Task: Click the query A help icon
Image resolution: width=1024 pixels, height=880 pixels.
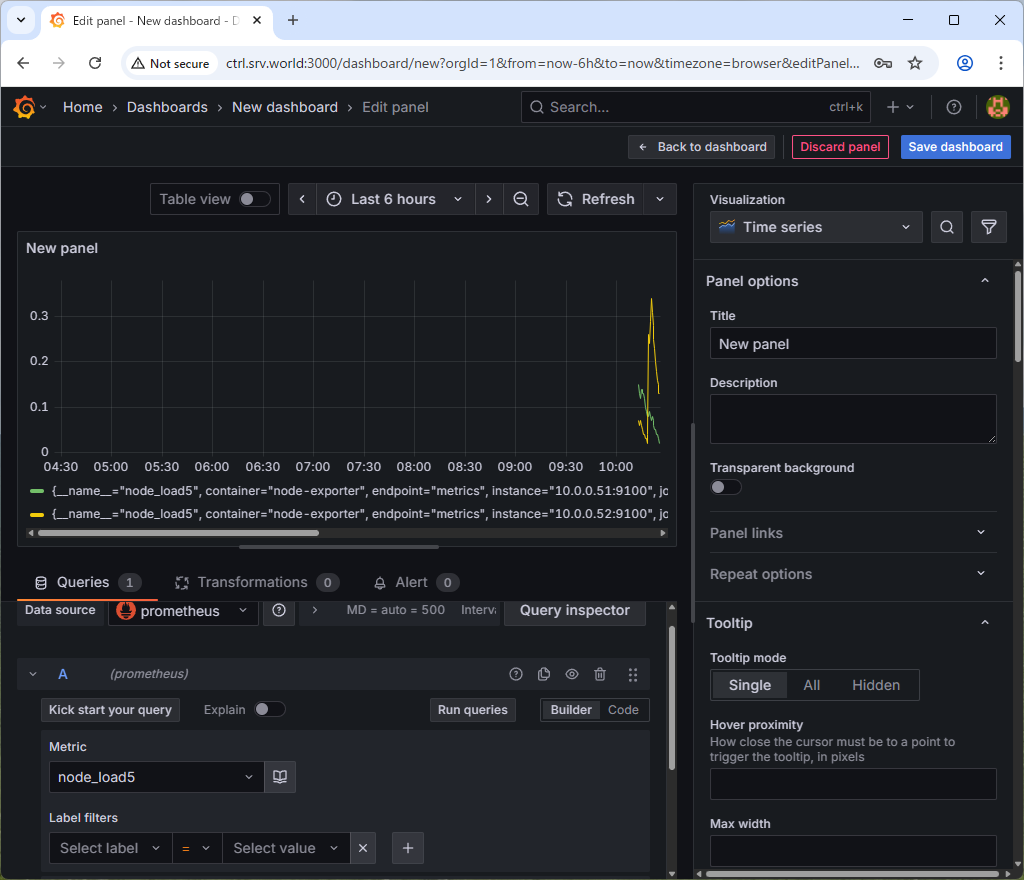Action: click(516, 675)
